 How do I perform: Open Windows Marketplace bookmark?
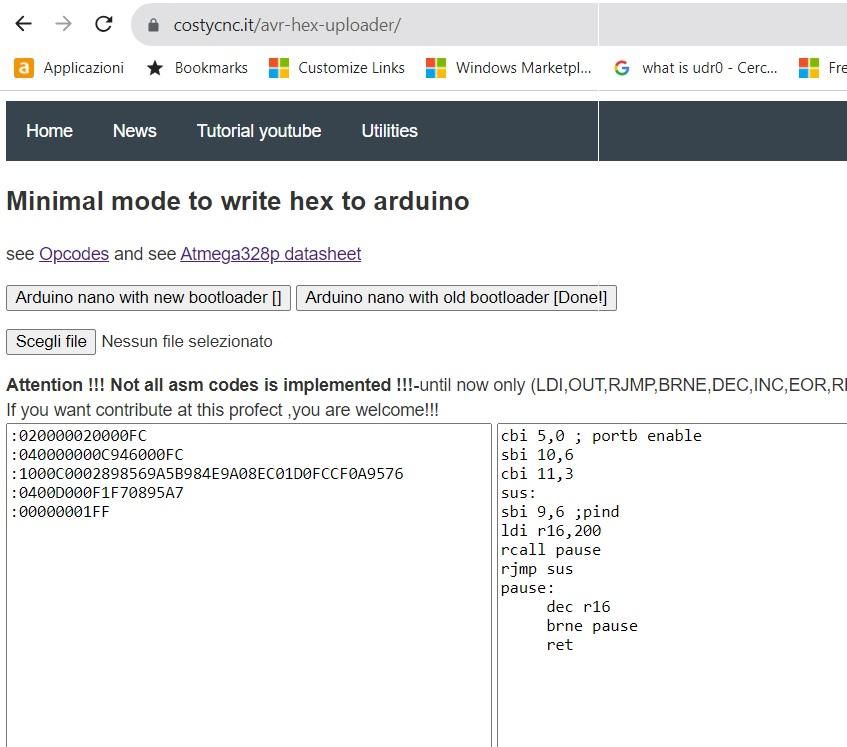[x=508, y=68]
